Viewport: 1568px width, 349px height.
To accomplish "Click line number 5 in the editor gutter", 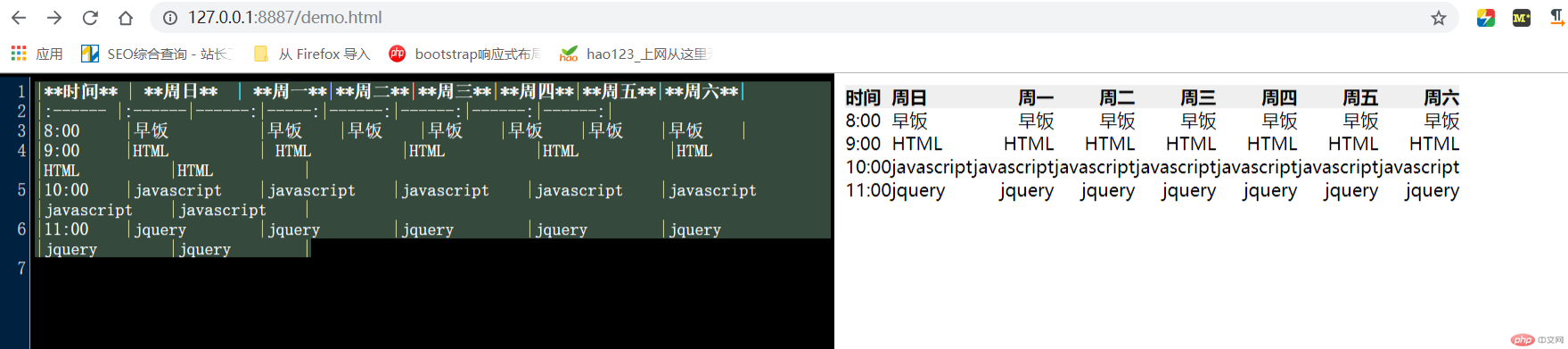I will point(21,189).
